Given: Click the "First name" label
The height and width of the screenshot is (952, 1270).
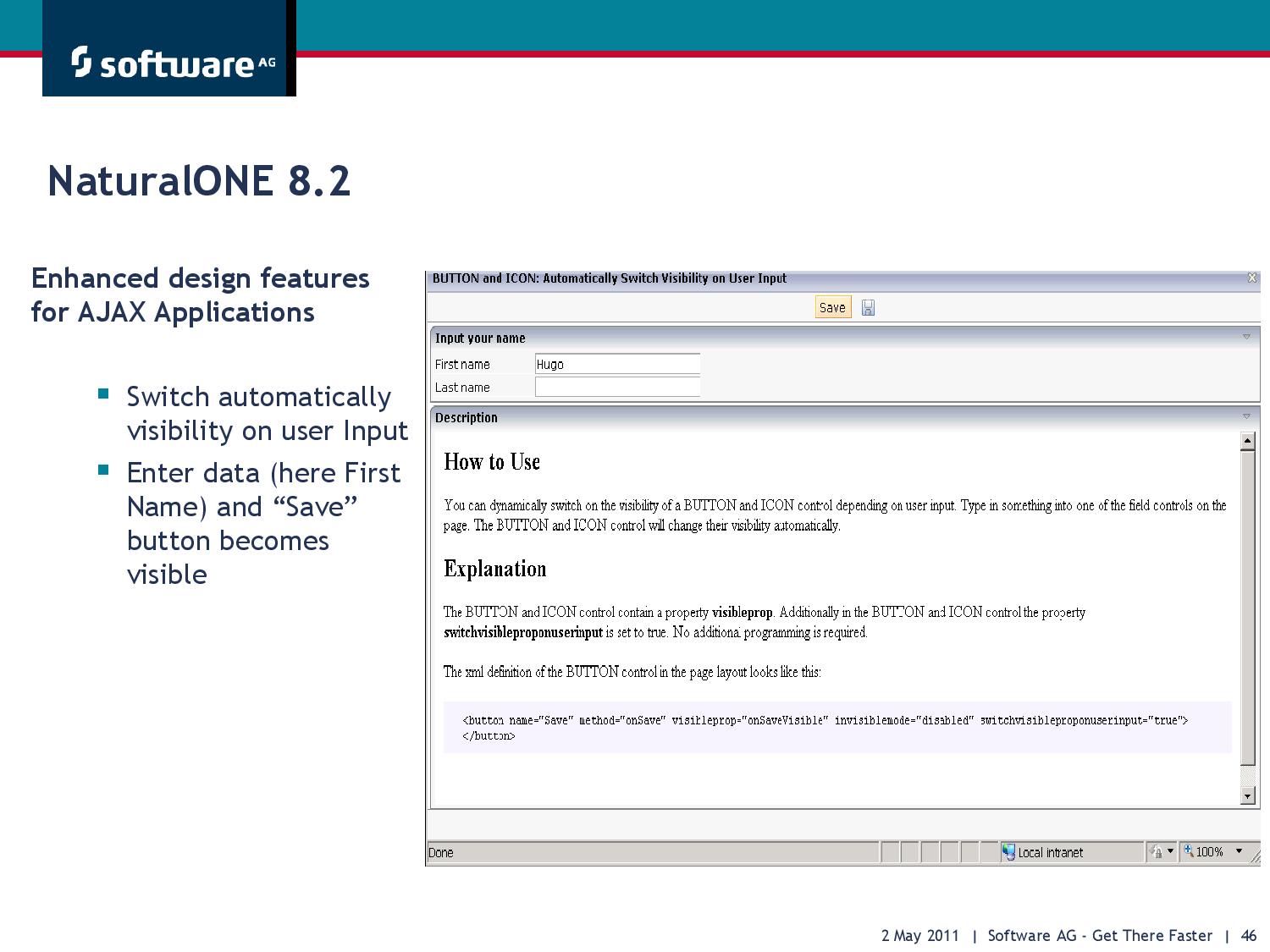Looking at the screenshot, I should pos(462,365).
